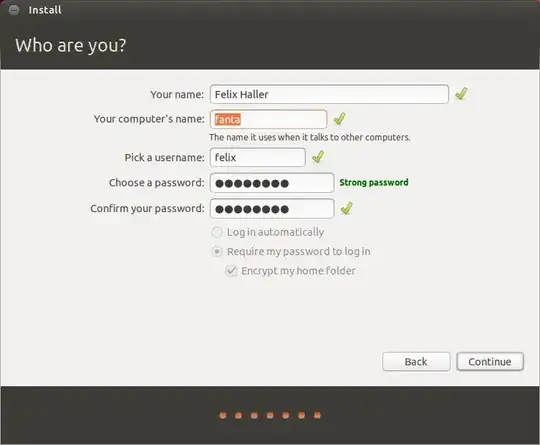Screen dimensions: 540x445
Task: Click the 'Choose a password:' label
Action: pyautogui.click(x=157, y=183)
